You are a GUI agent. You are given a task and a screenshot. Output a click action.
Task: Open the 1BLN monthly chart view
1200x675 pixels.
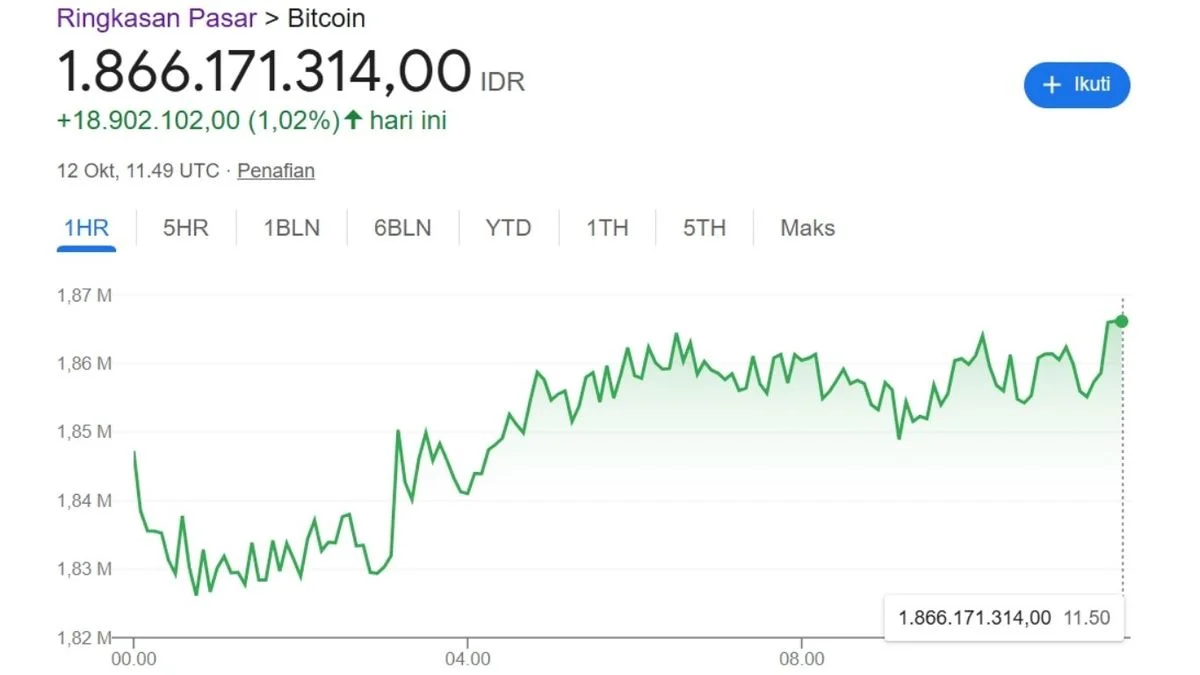pos(291,228)
